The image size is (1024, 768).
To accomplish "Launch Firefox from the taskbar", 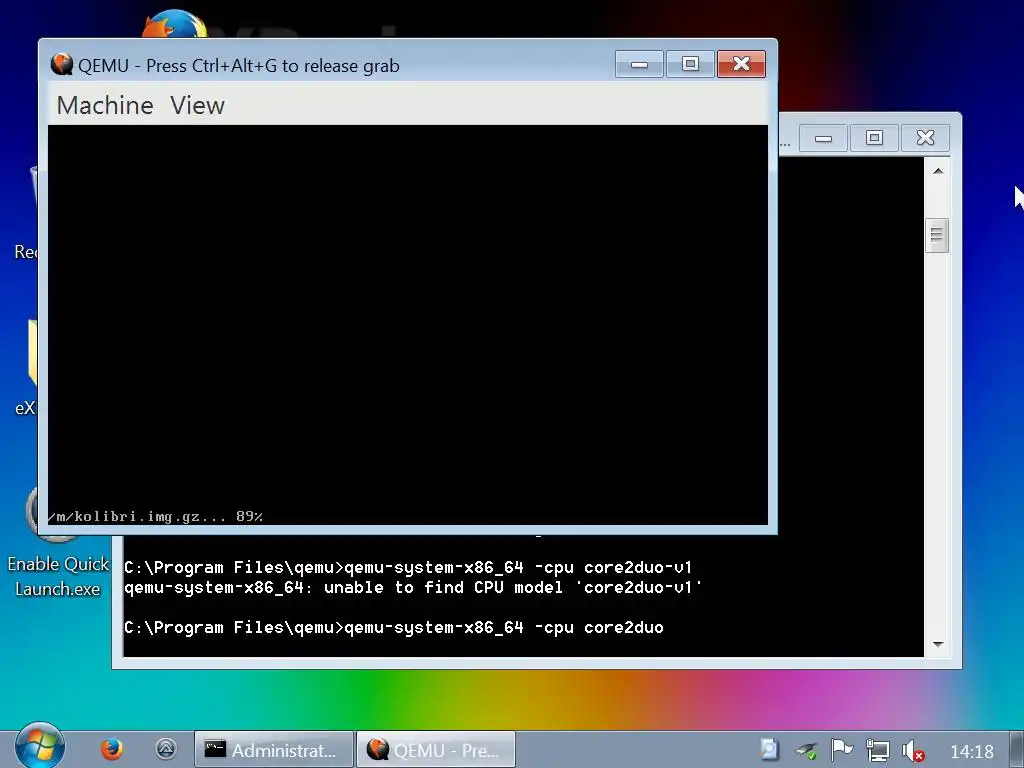I will [x=112, y=749].
